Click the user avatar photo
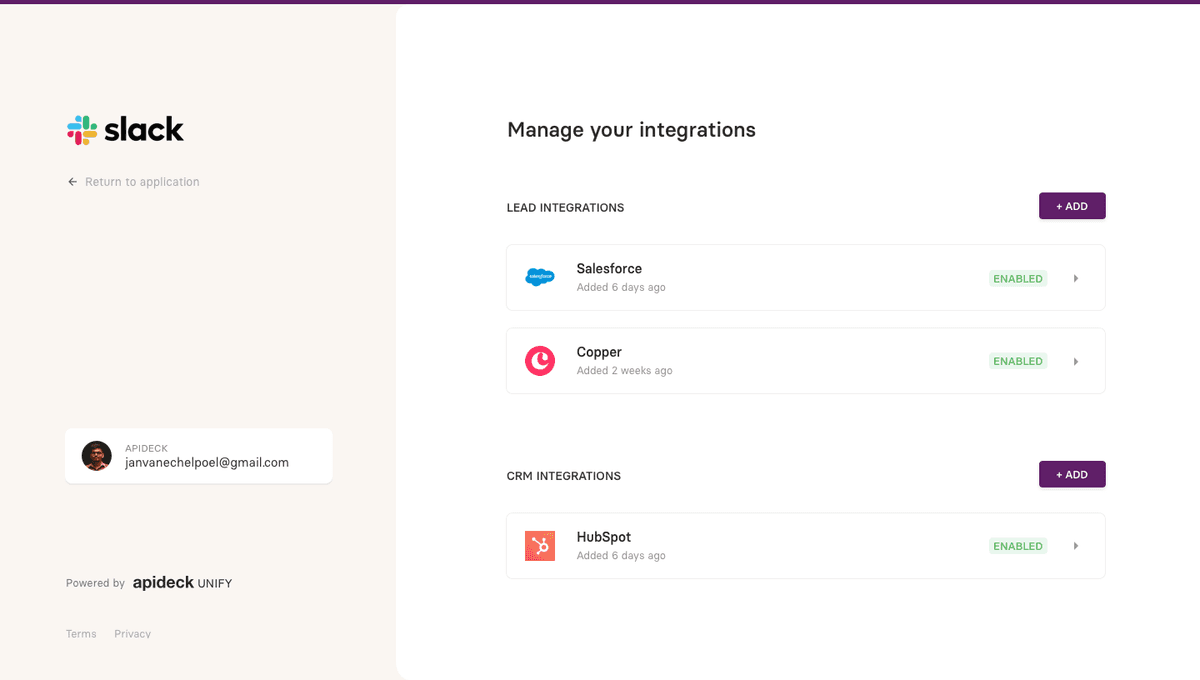The height and width of the screenshot is (680, 1200). pyautogui.click(x=97, y=456)
